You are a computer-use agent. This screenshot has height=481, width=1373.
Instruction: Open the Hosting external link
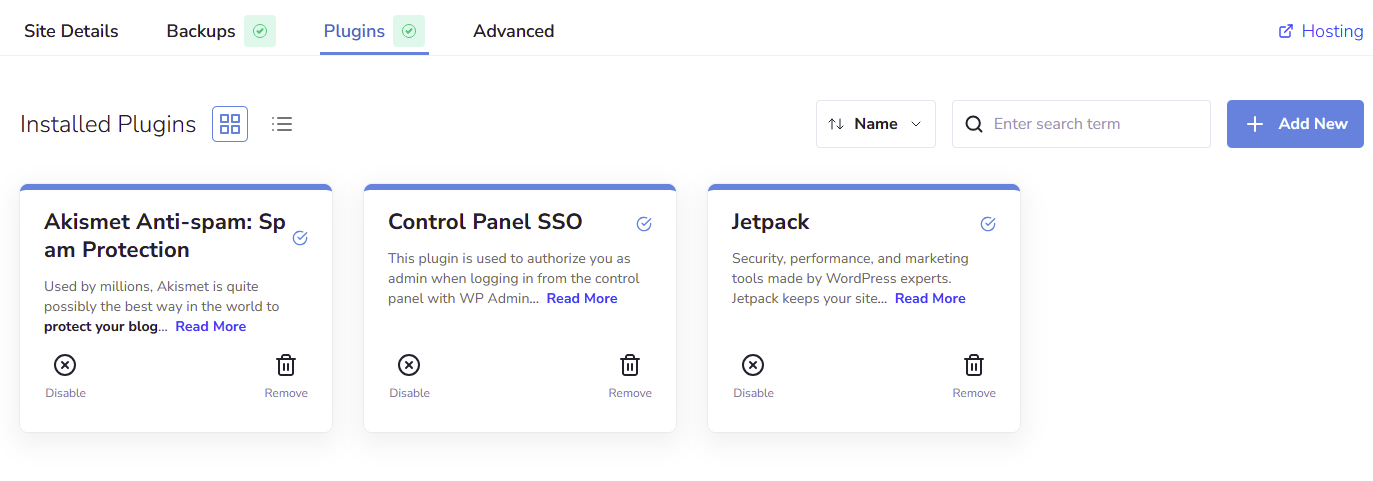pyautogui.click(x=1321, y=31)
